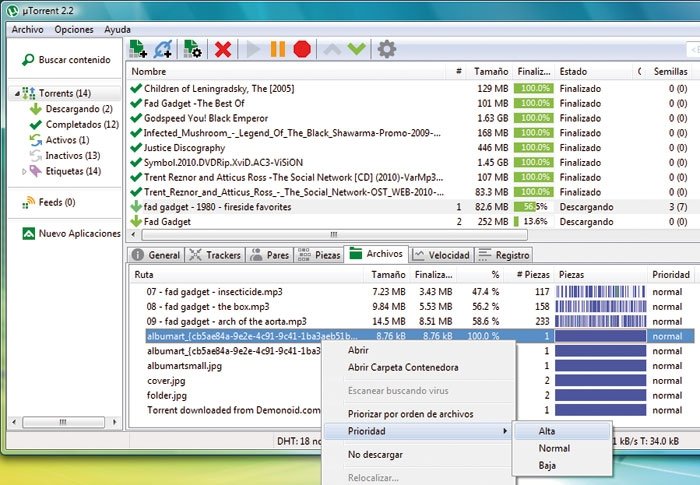Click the torrent list horizontal scrollbar thumb
700x485 pixels.
(x=334, y=234)
